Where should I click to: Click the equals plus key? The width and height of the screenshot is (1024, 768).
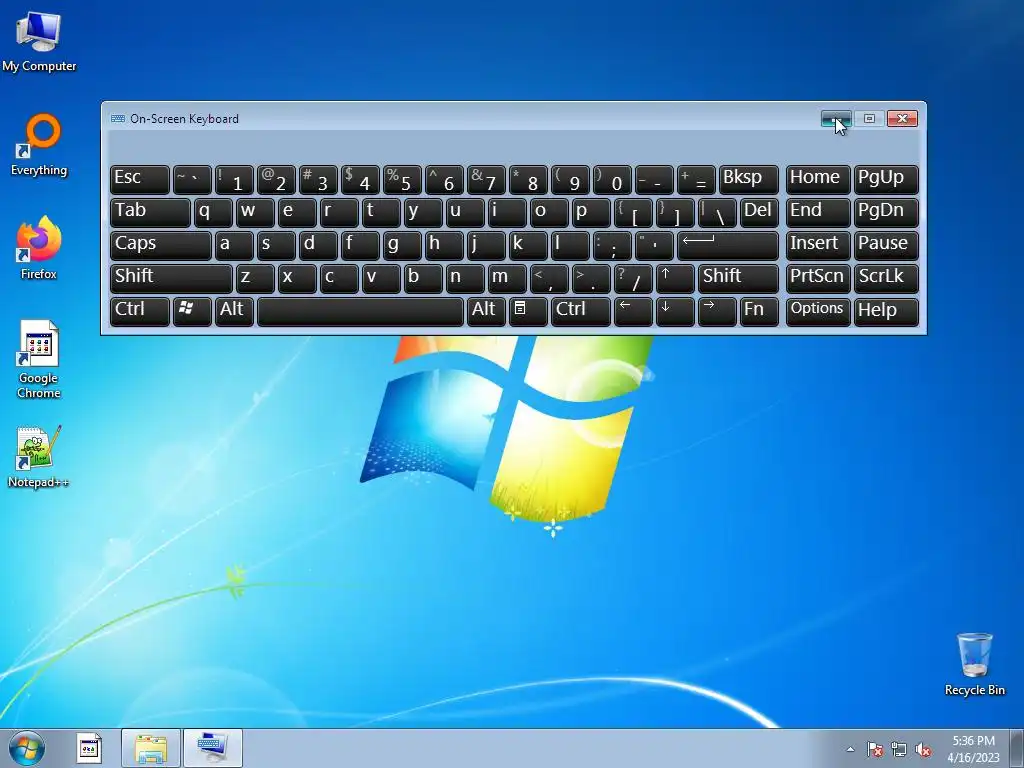coord(696,179)
